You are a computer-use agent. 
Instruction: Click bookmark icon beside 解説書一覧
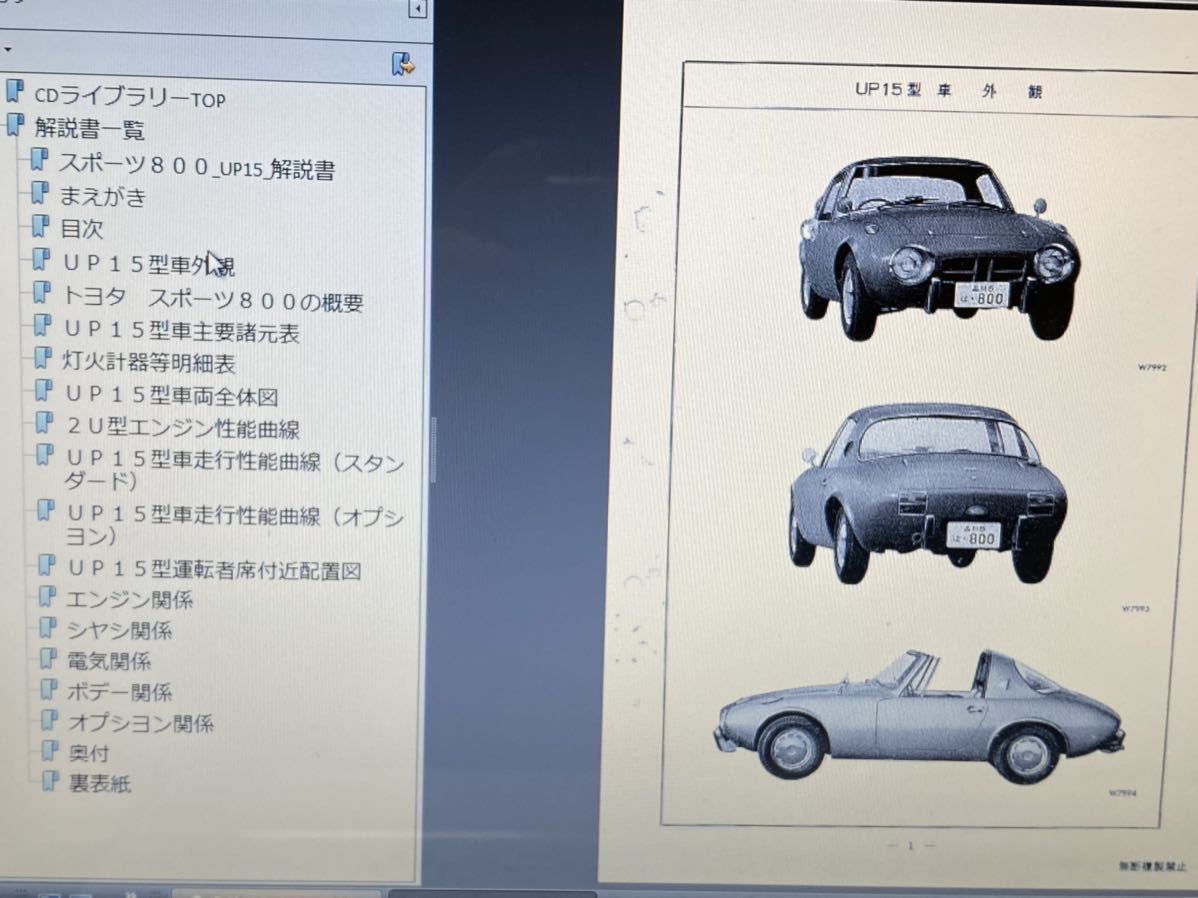(15, 124)
